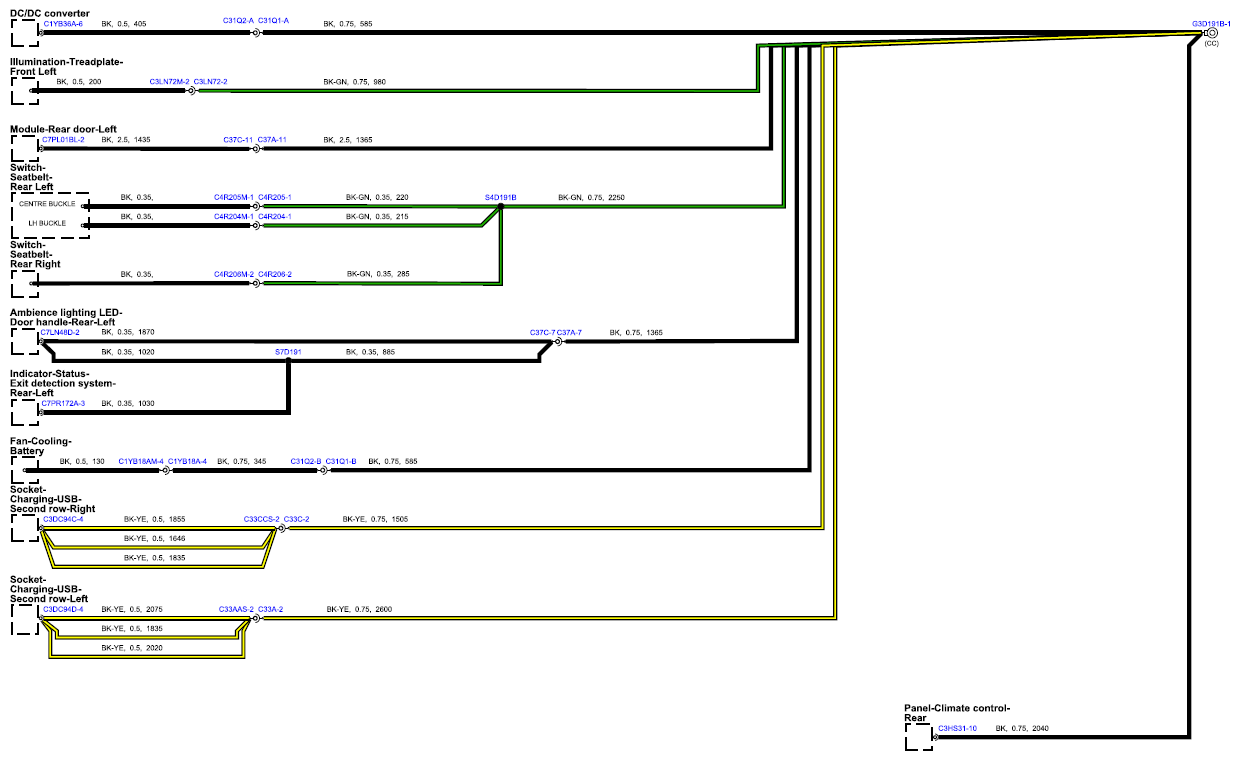The height and width of the screenshot is (760, 1239).
Task: Open connector link C7PL01BL-2
Action: pos(63,140)
